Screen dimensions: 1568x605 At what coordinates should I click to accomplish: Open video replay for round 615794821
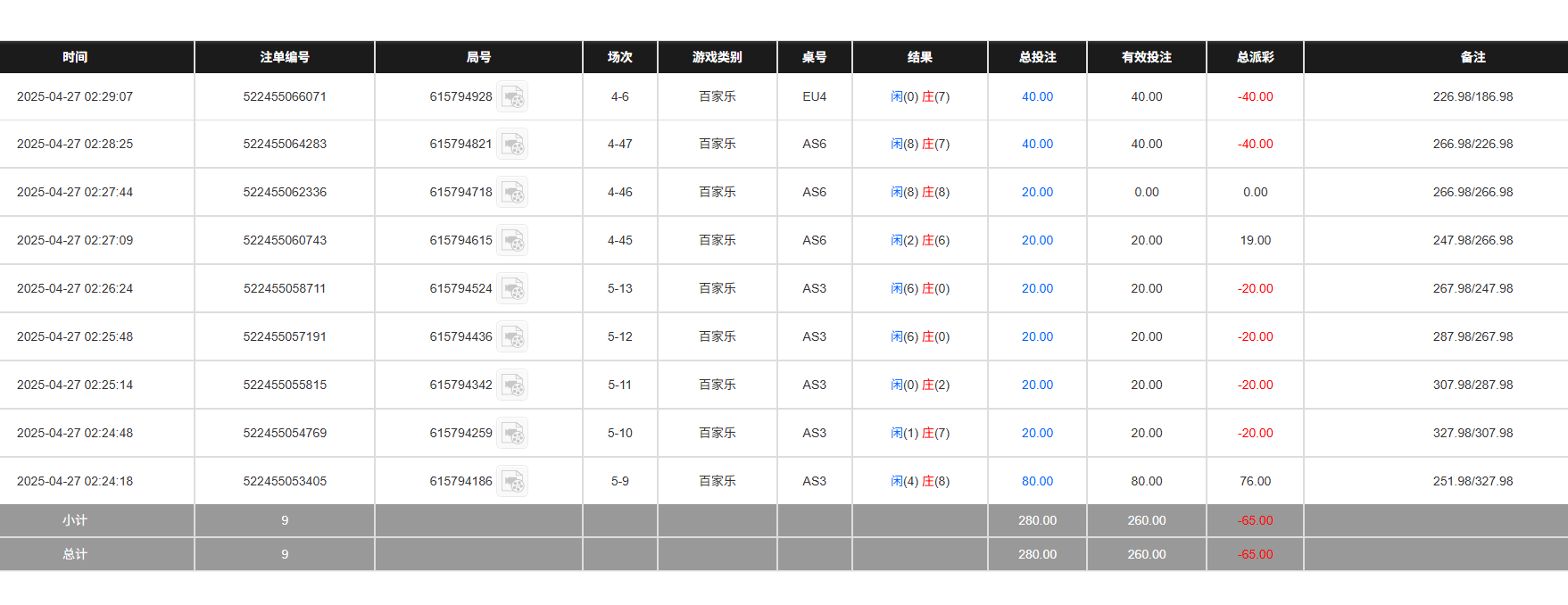513,144
